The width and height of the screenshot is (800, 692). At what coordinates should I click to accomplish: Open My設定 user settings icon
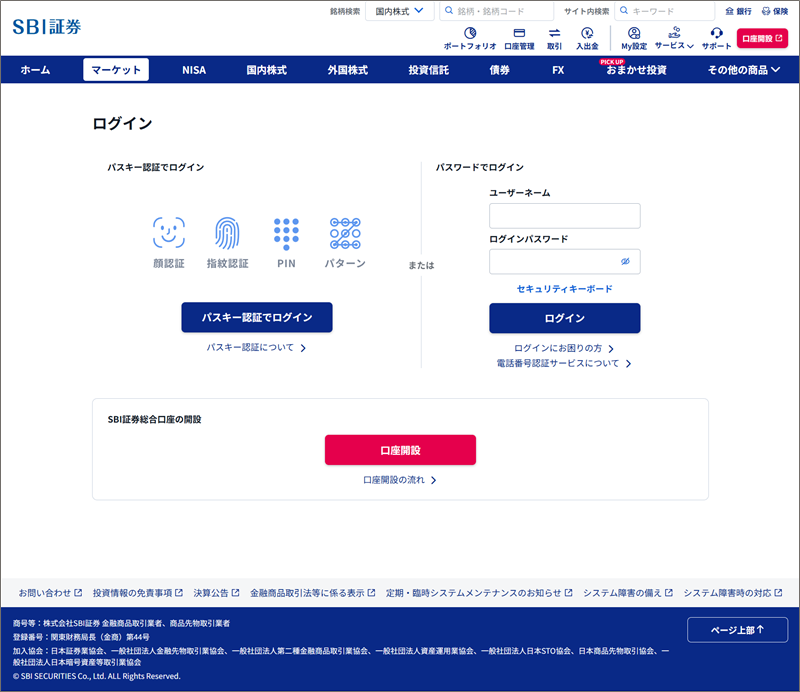click(x=634, y=34)
